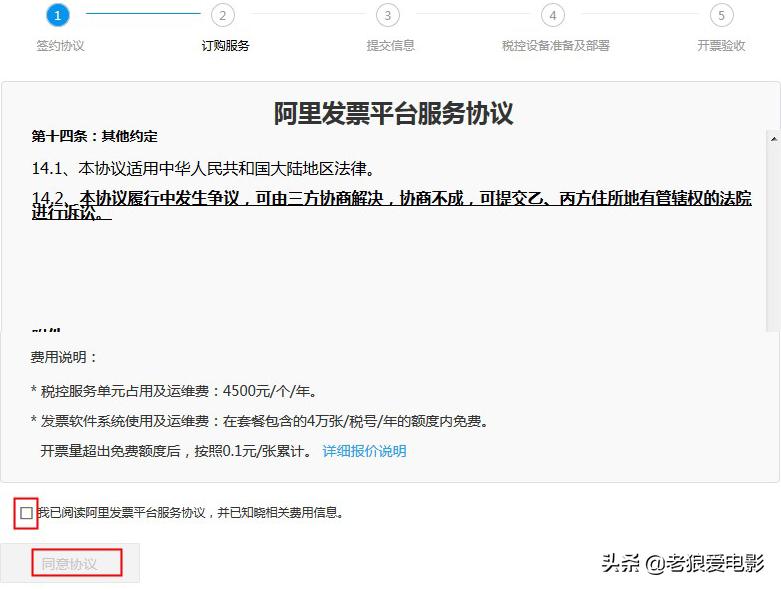The image size is (781, 590).
Task: Click the 第十四条：其他约定 heading
Action: click(95, 136)
